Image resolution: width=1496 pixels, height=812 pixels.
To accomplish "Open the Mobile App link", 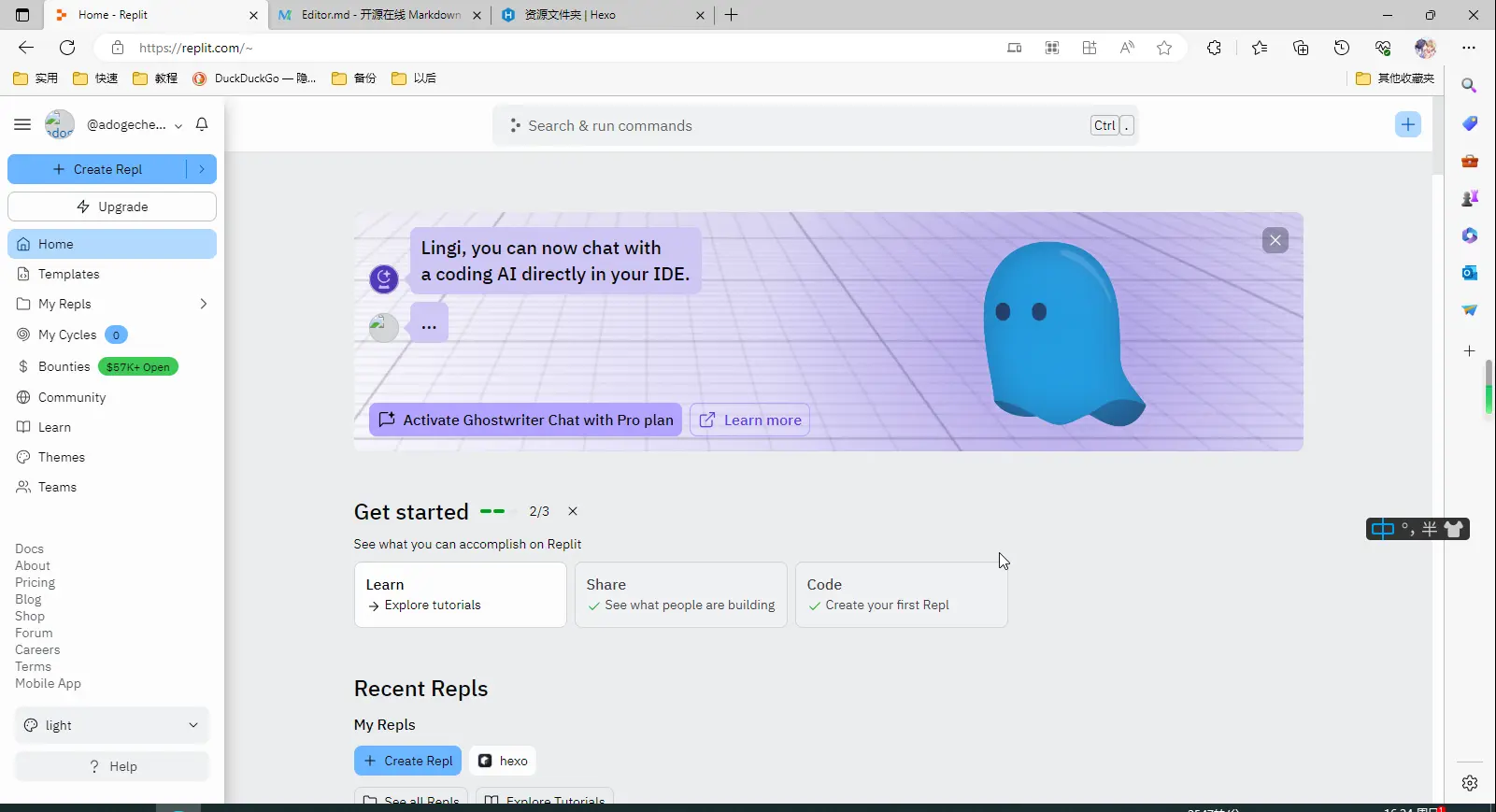I will [48, 683].
